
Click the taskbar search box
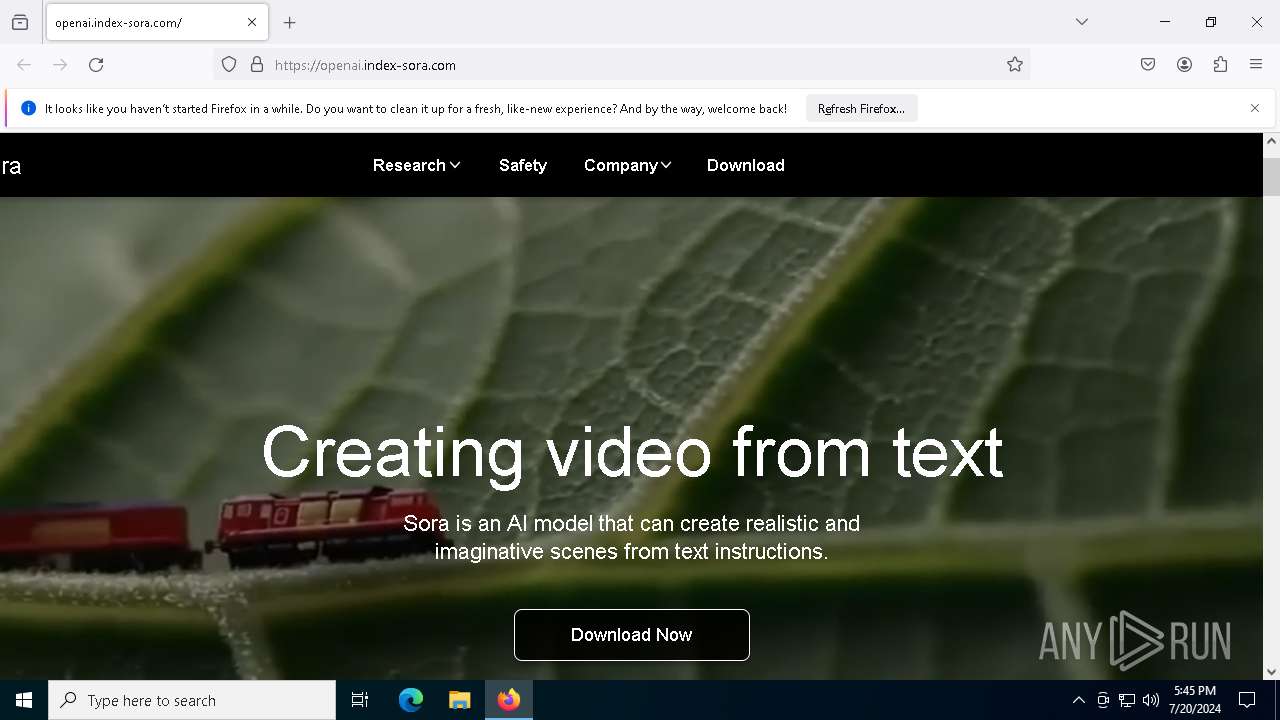[192, 700]
